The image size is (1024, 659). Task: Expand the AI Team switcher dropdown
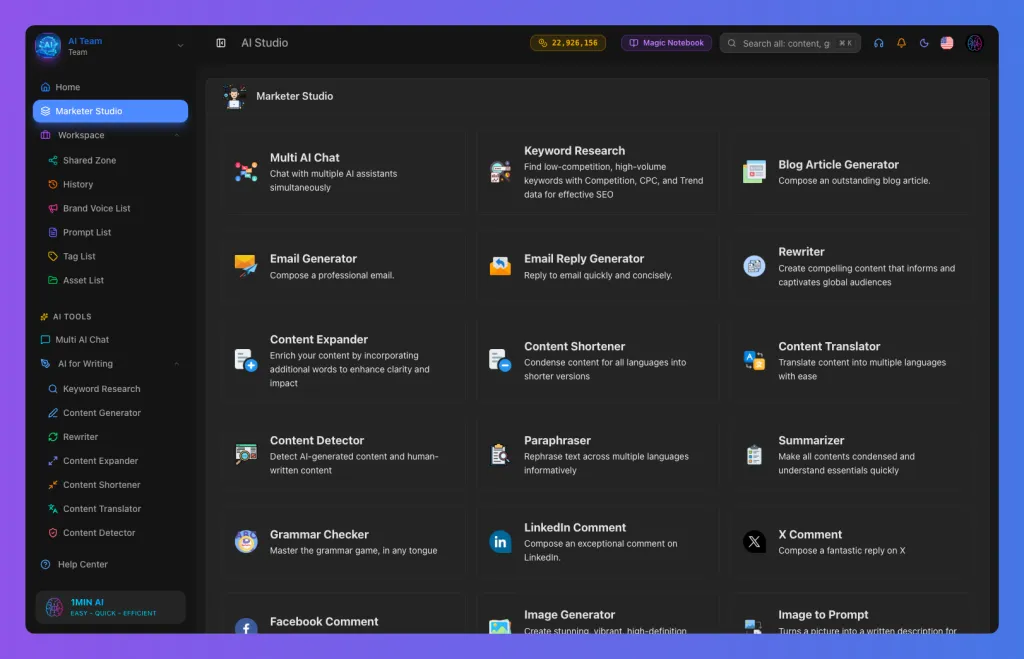point(180,46)
